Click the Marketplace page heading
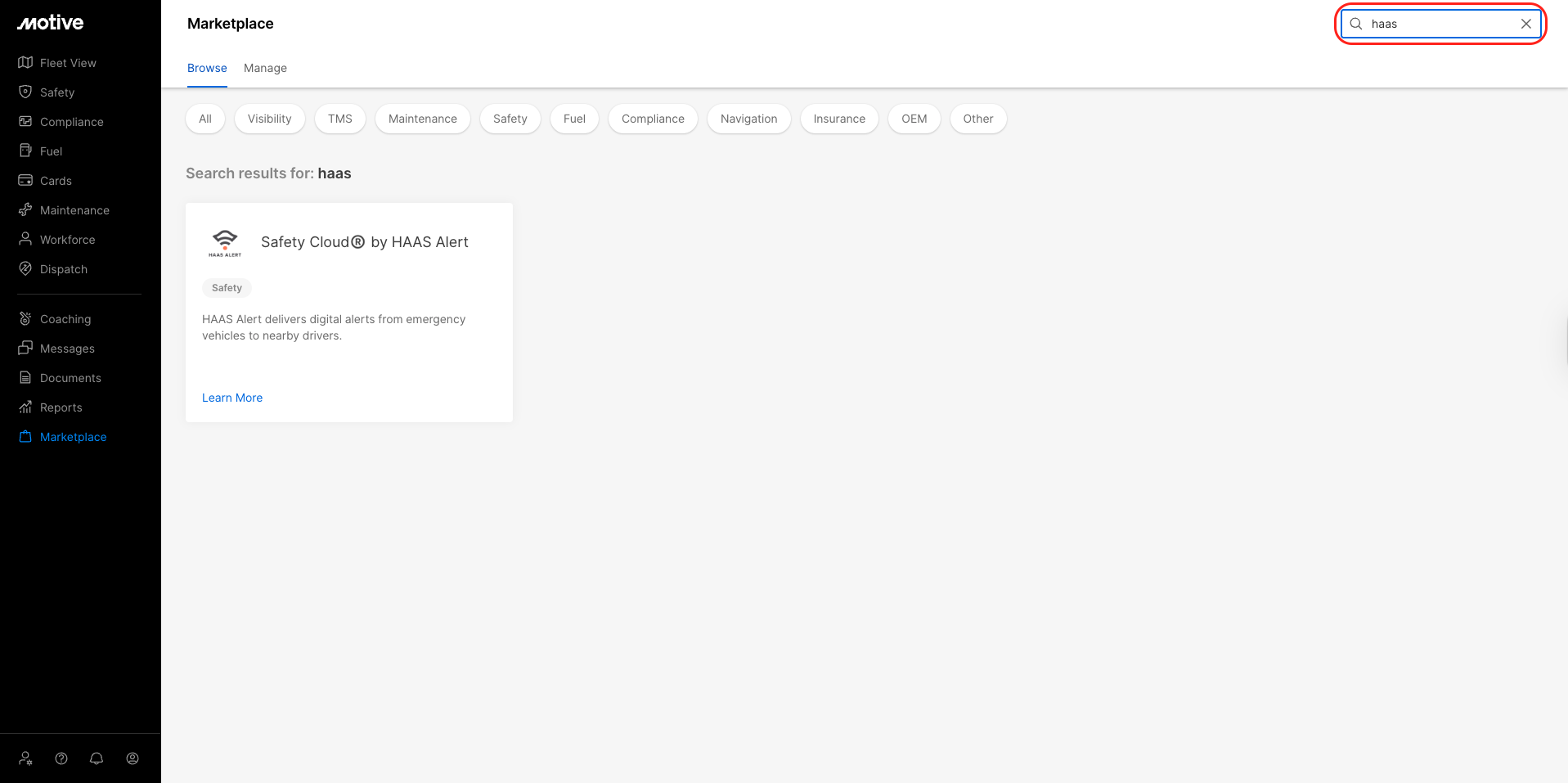Image resolution: width=1568 pixels, height=783 pixels. [x=231, y=24]
